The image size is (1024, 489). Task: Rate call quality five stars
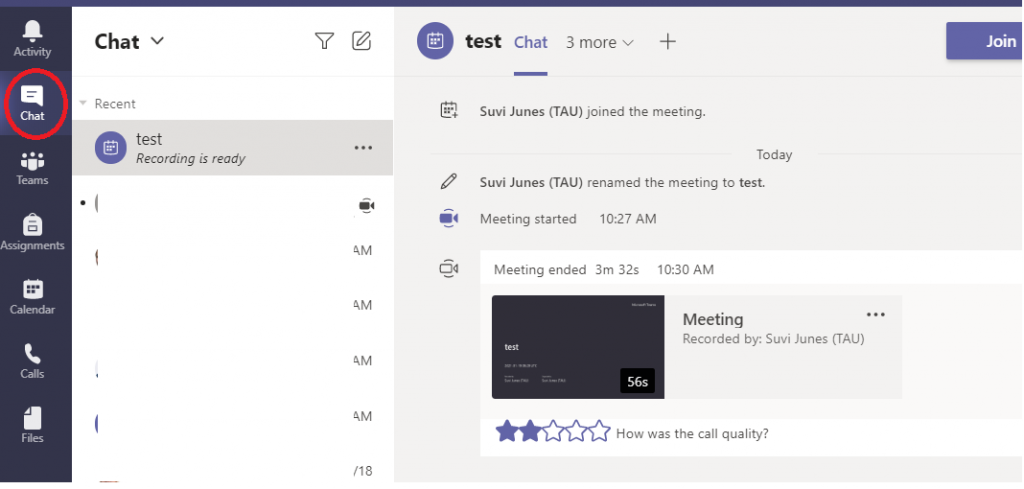(x=599, y=432)
